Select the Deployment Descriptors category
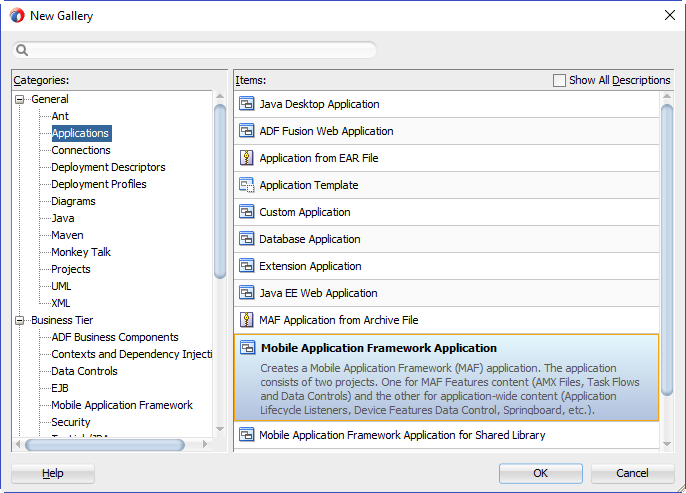 coord(108,167)
